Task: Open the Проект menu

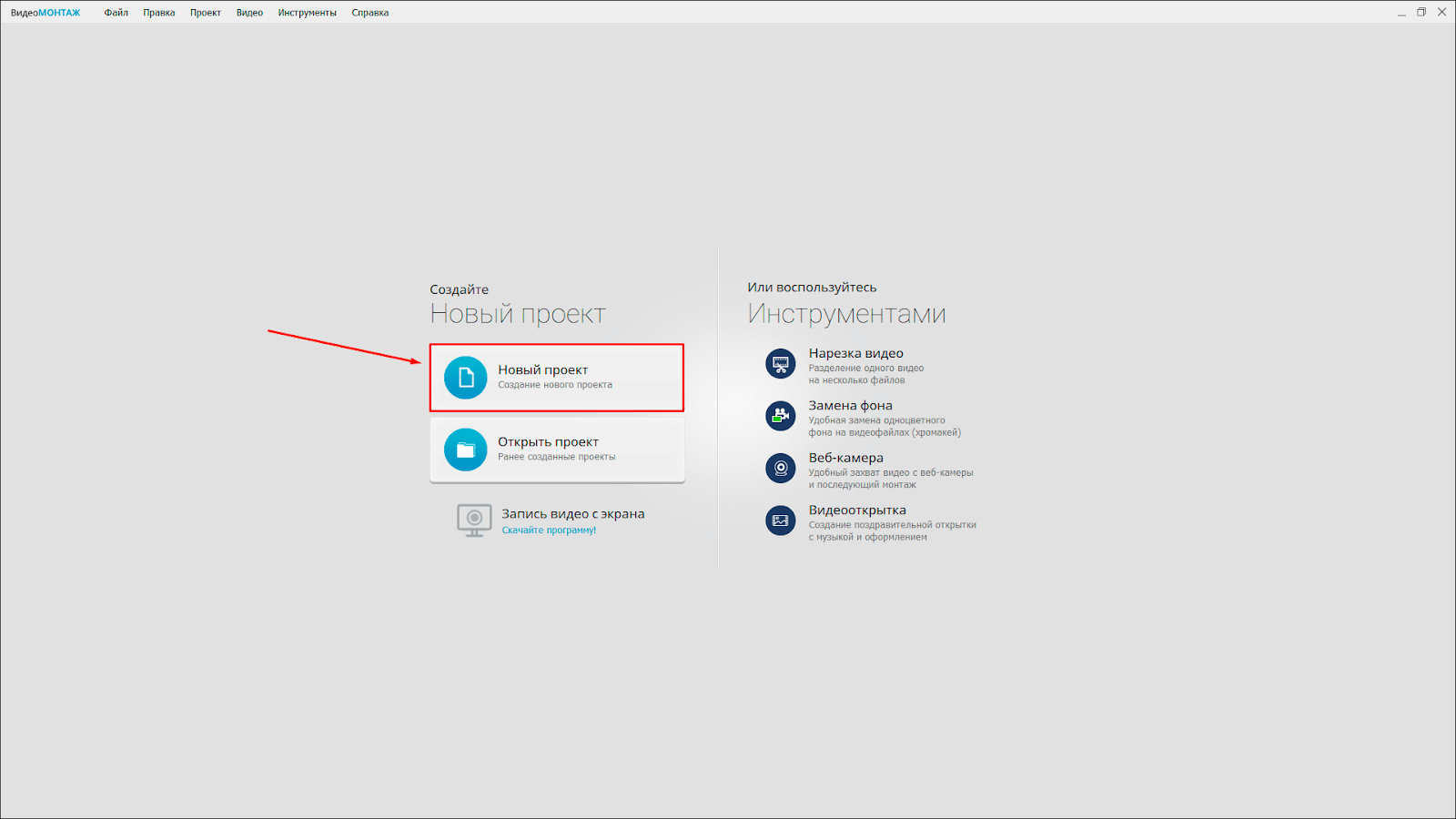Action: 206,13
